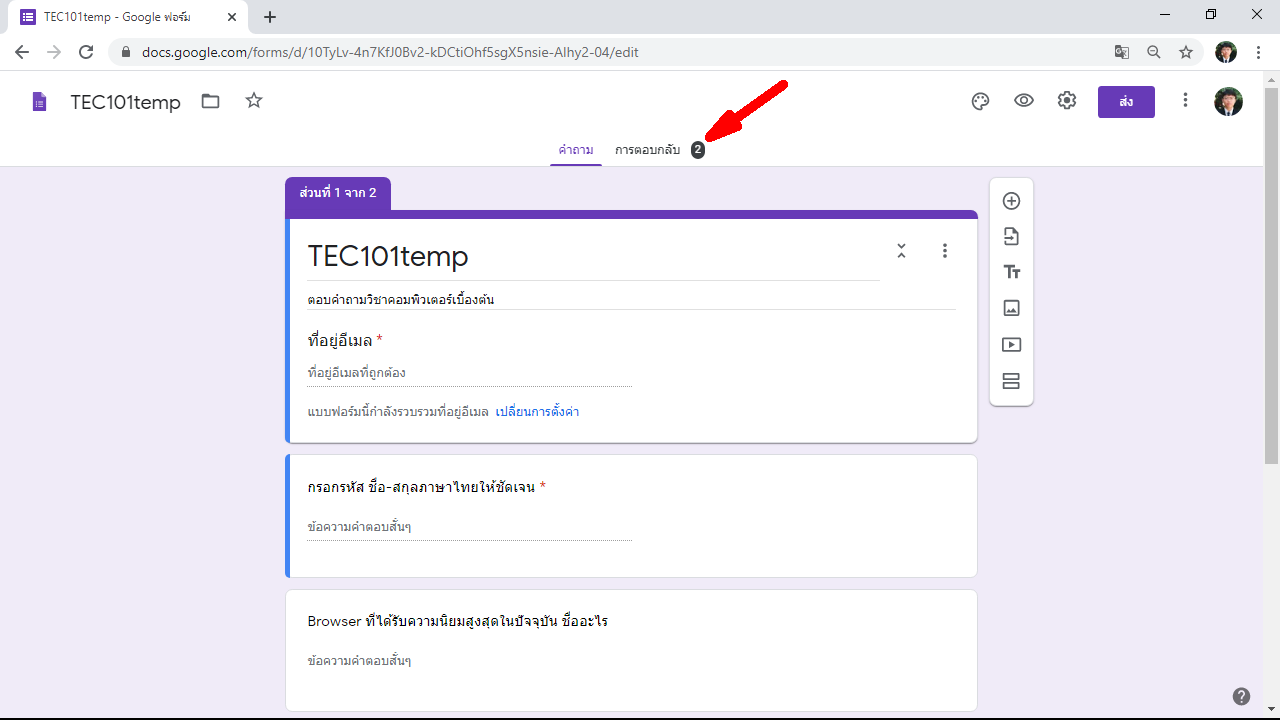Open the top-right More options menu
This screenshot has height=721, width=1280.
click(1185, 101)
